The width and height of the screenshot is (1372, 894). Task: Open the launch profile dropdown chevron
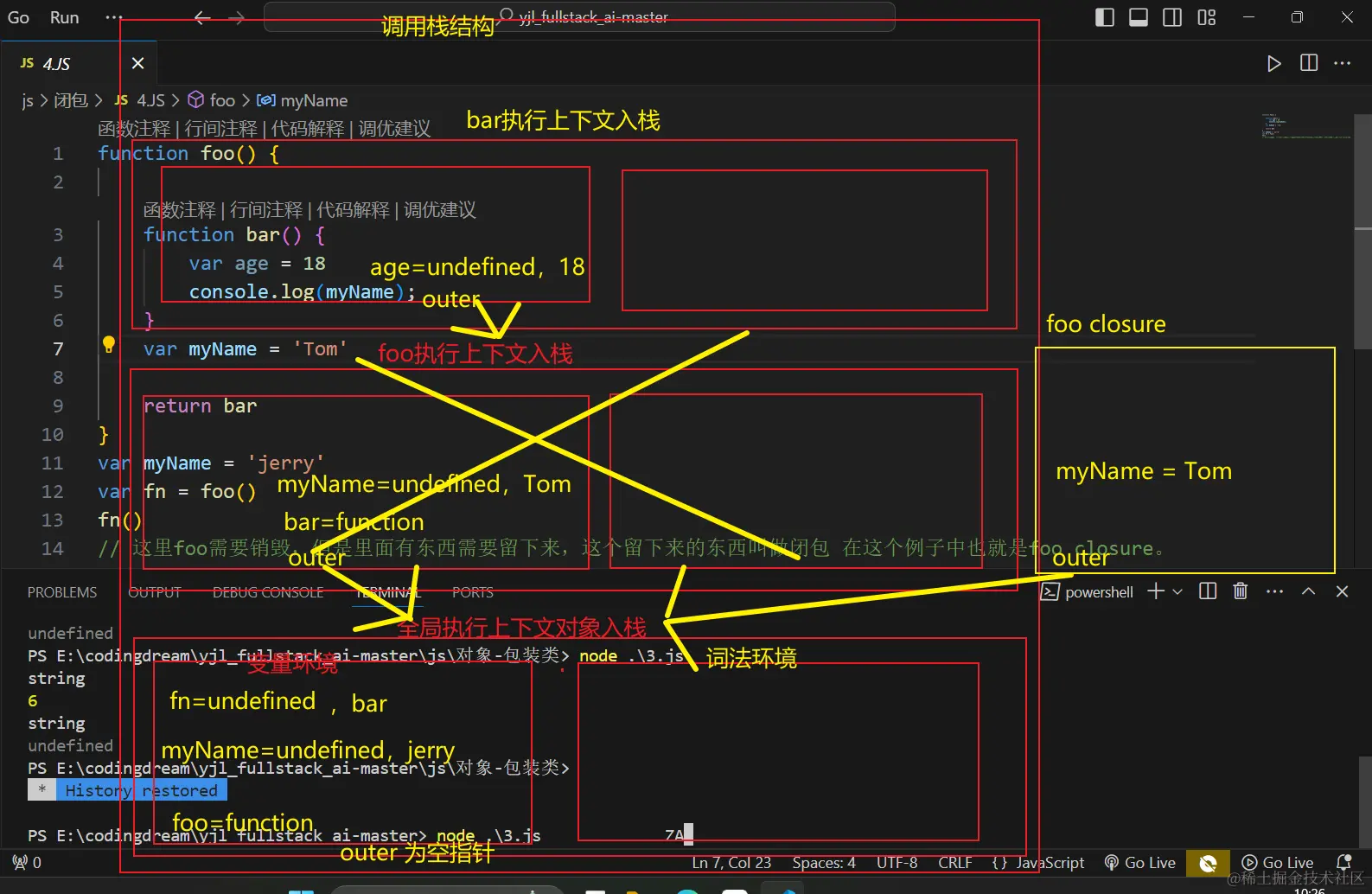(1177, 592)
